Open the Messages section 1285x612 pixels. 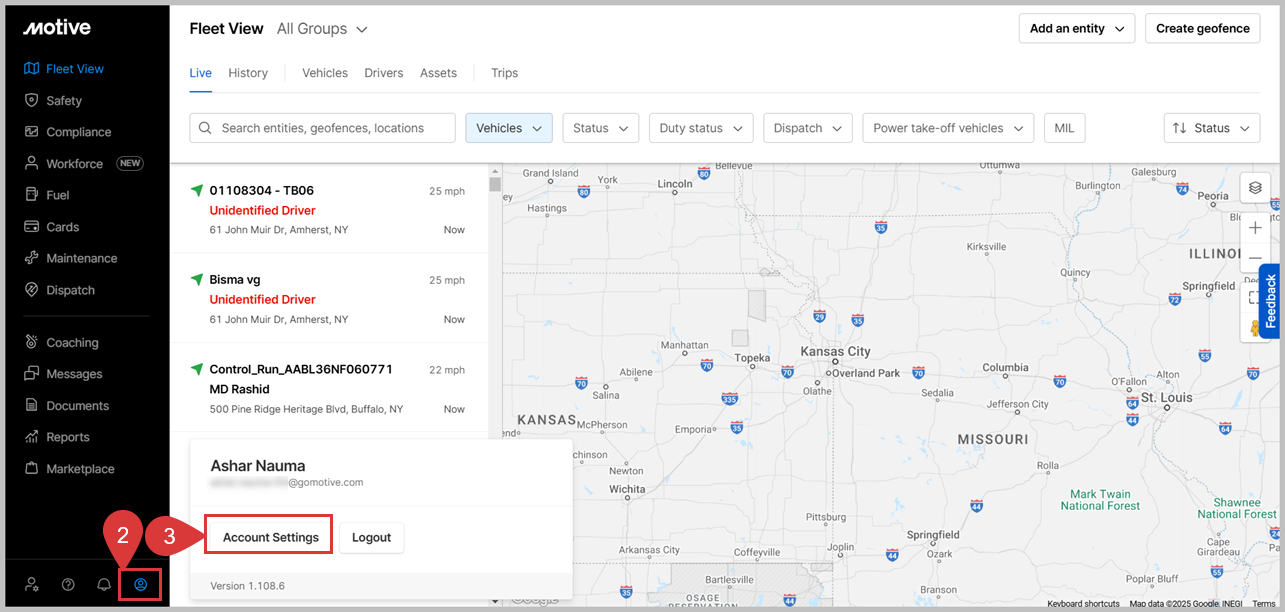click(63, 374)
